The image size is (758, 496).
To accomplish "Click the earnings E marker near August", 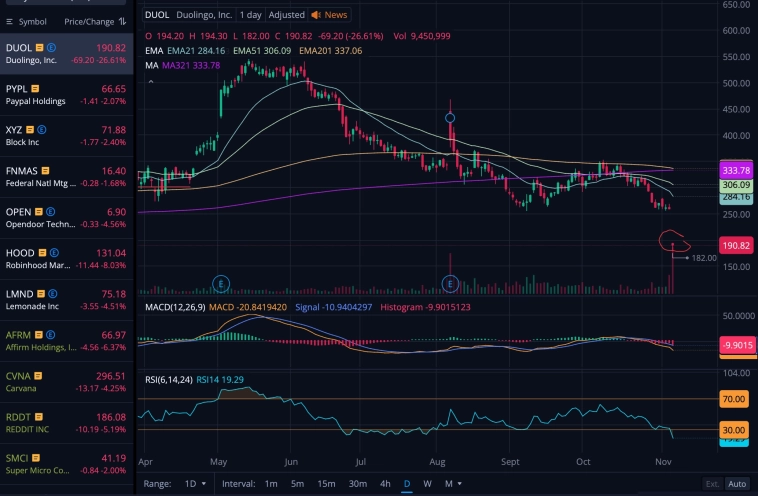I will (450, 284).
